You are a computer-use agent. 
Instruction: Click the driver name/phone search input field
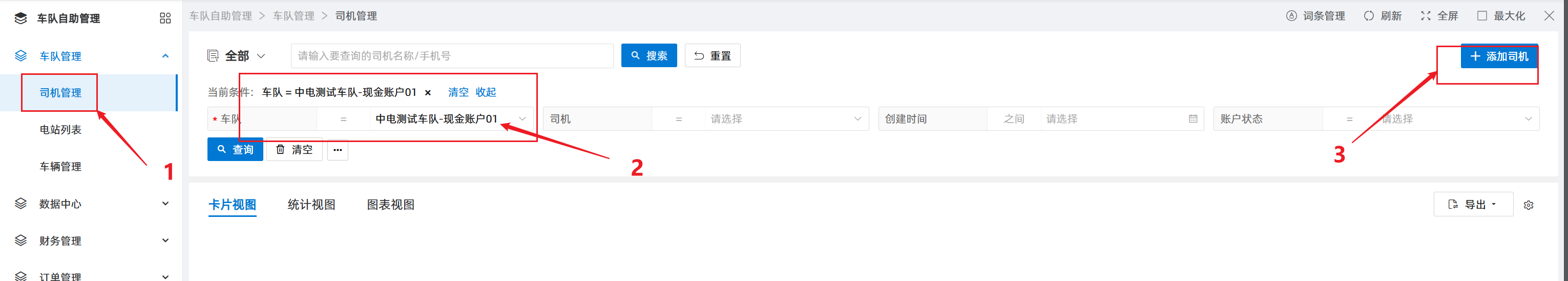click(452, 56)
